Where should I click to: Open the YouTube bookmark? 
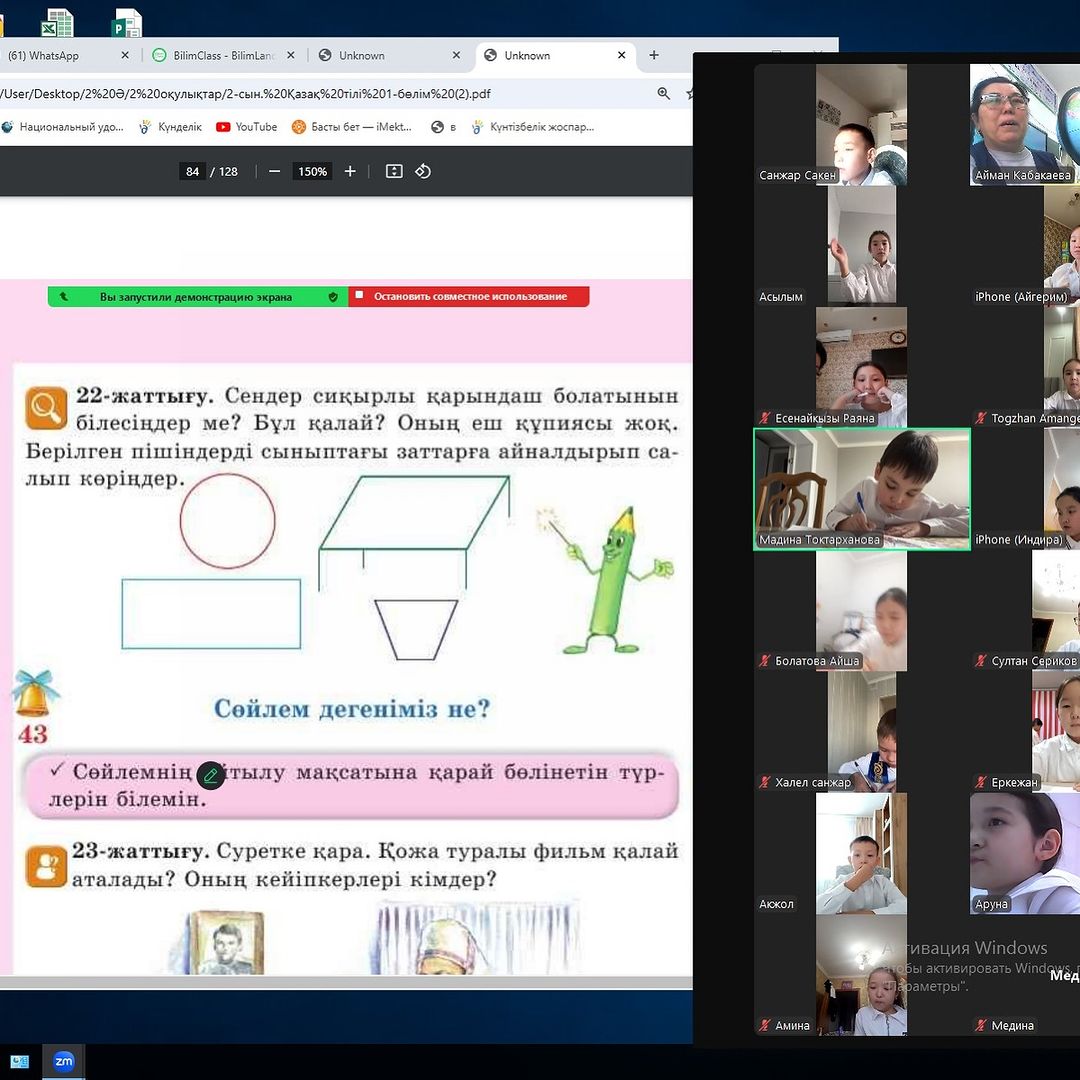[247, 127]
